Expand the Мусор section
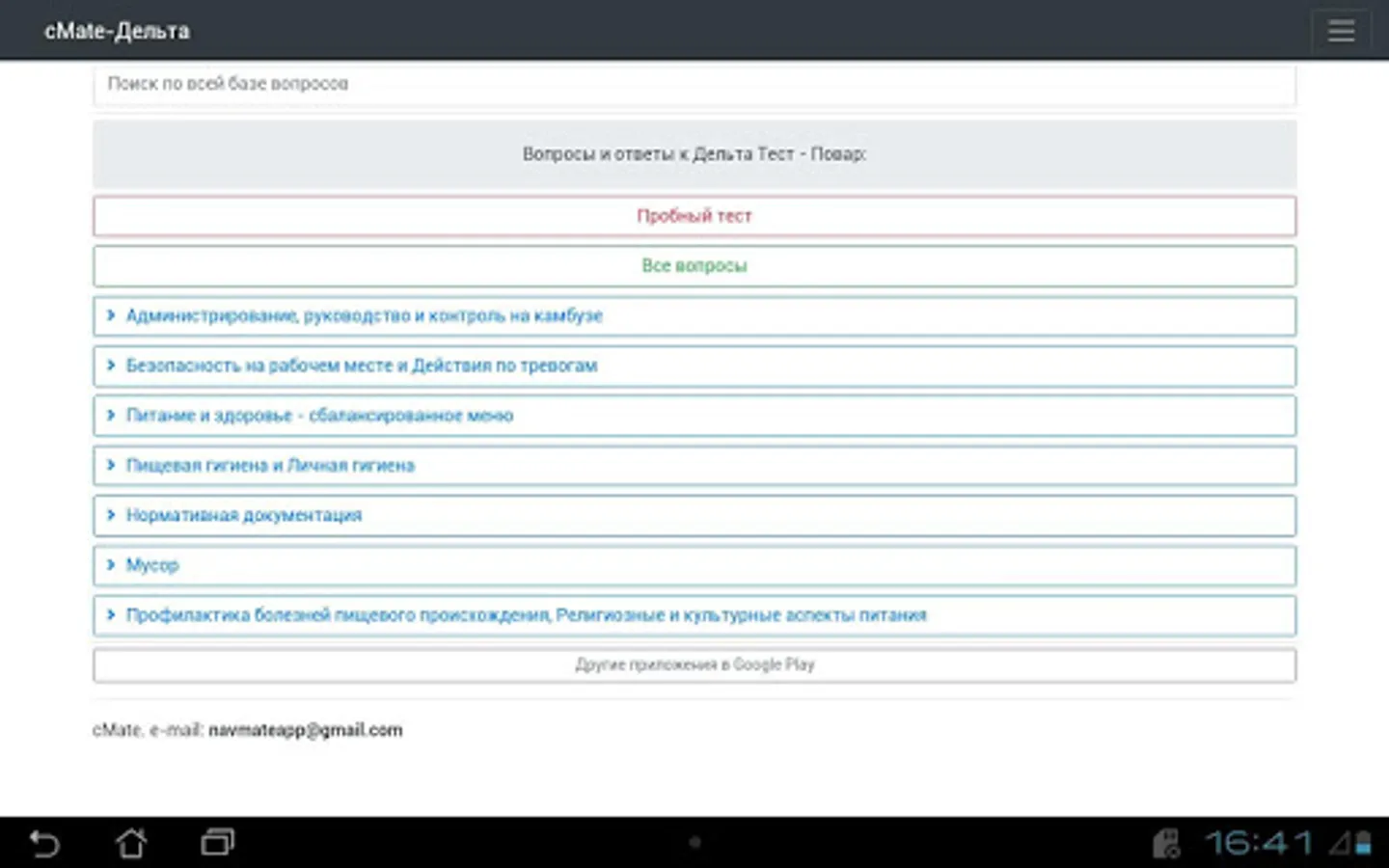The height and width of the screenshot is (868, 1389). pos(694,565)
